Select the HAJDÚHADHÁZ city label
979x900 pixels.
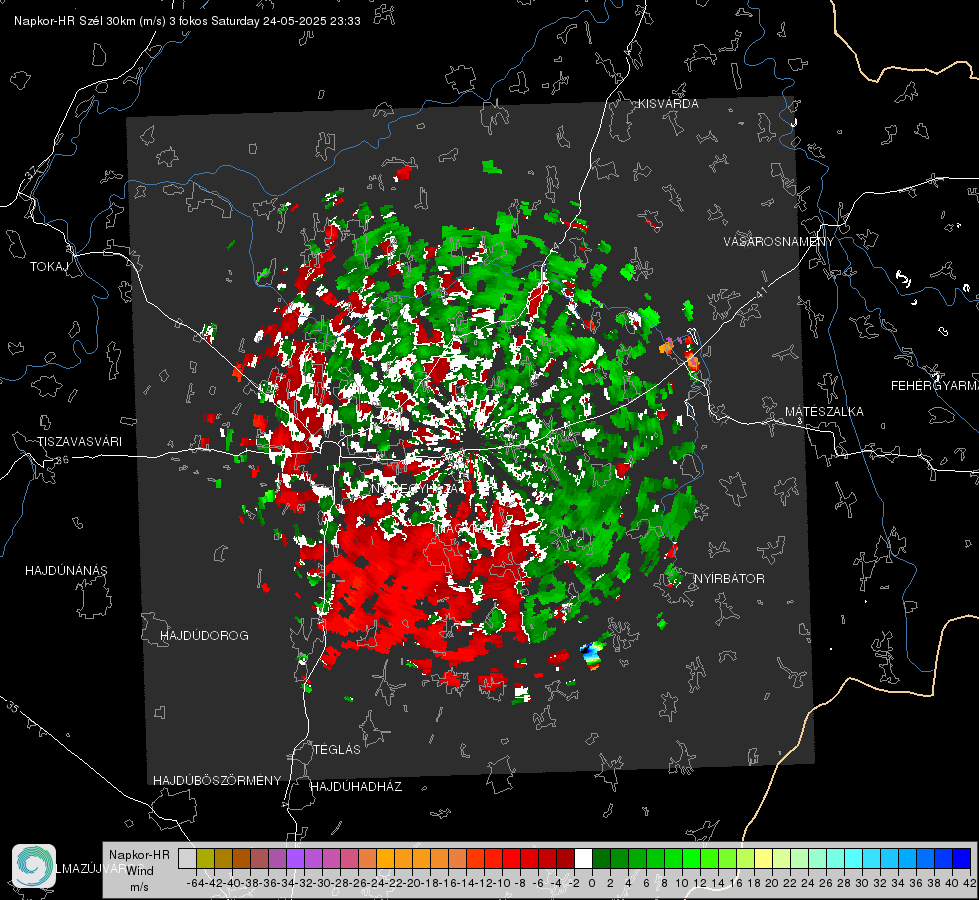coord(356,787)
